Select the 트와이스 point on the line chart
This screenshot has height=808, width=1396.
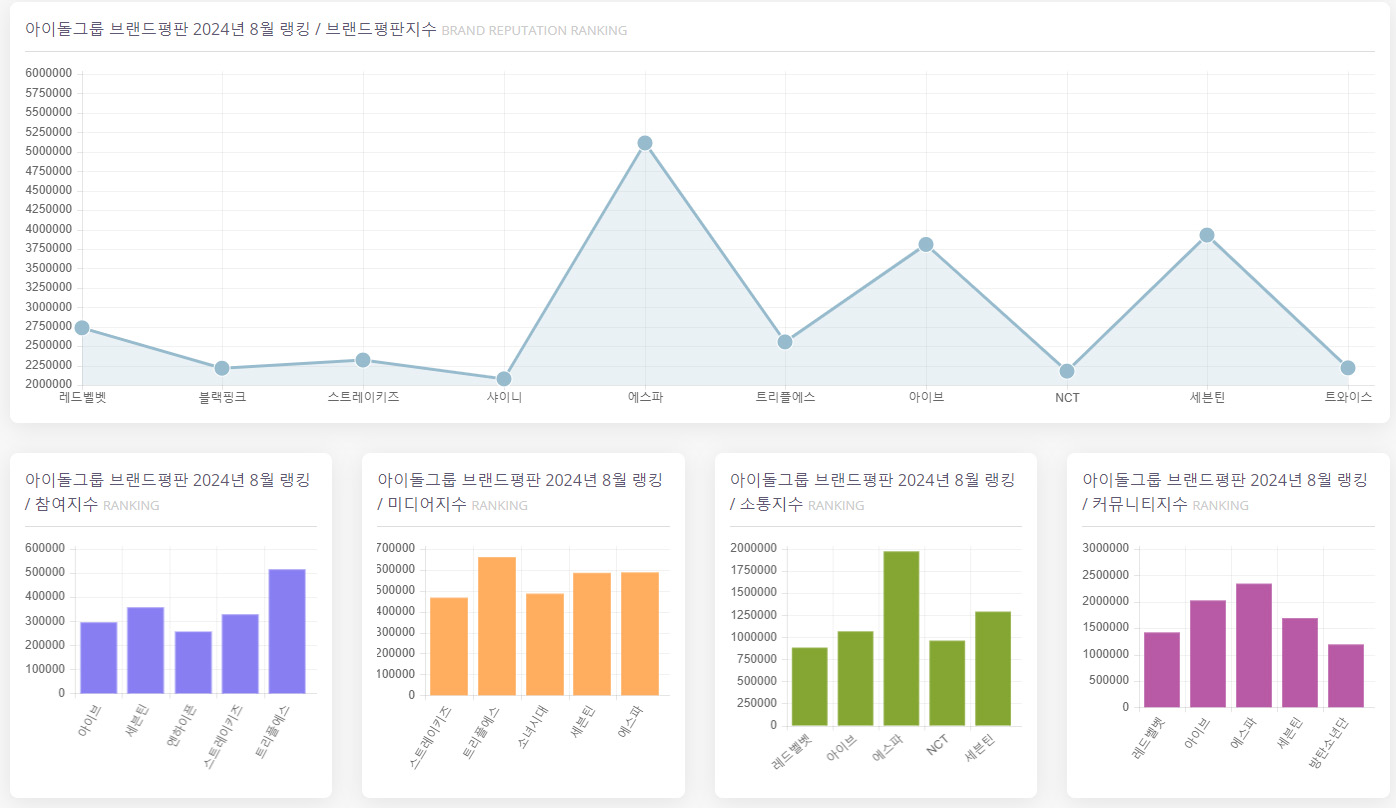tap(1348, 368)
